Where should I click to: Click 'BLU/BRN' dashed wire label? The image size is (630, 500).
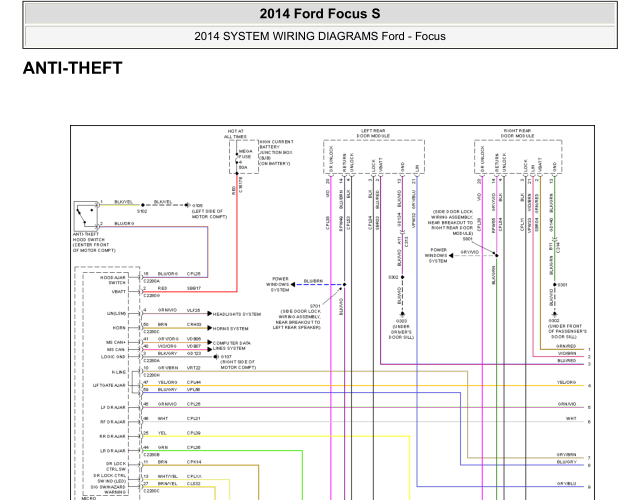[x=313, y=281]
